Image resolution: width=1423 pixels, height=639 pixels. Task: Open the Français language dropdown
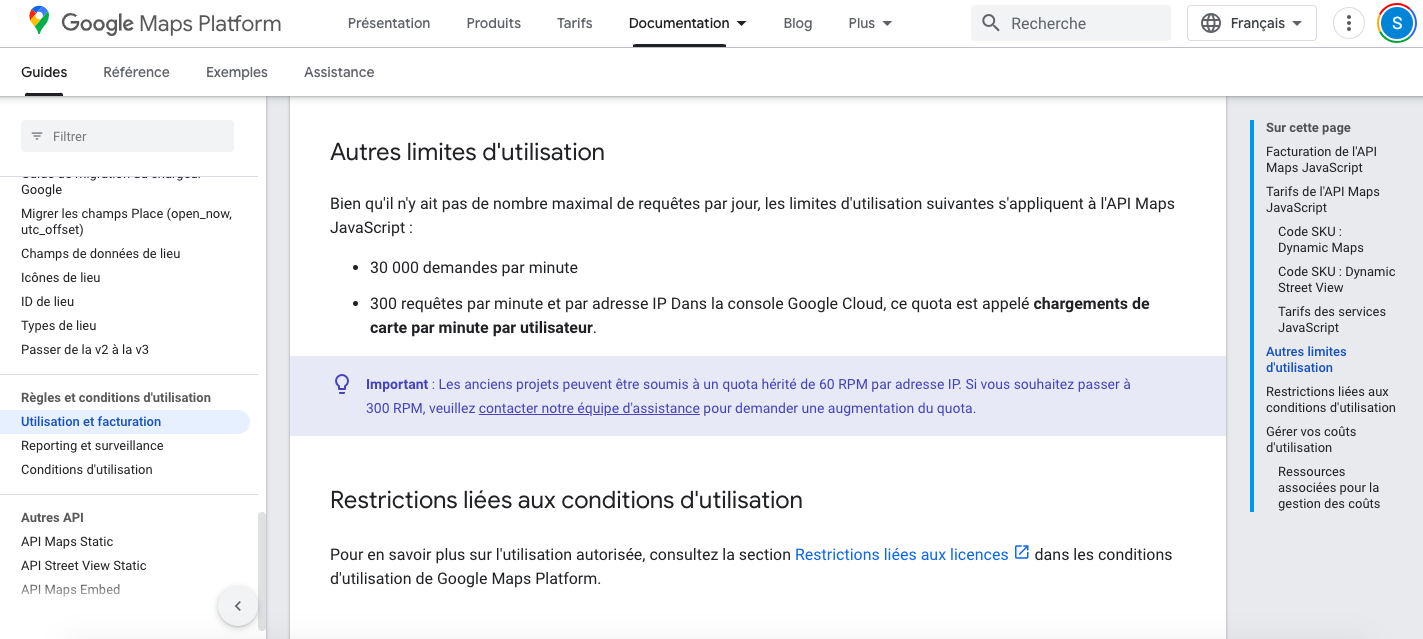pos(1252,23)
